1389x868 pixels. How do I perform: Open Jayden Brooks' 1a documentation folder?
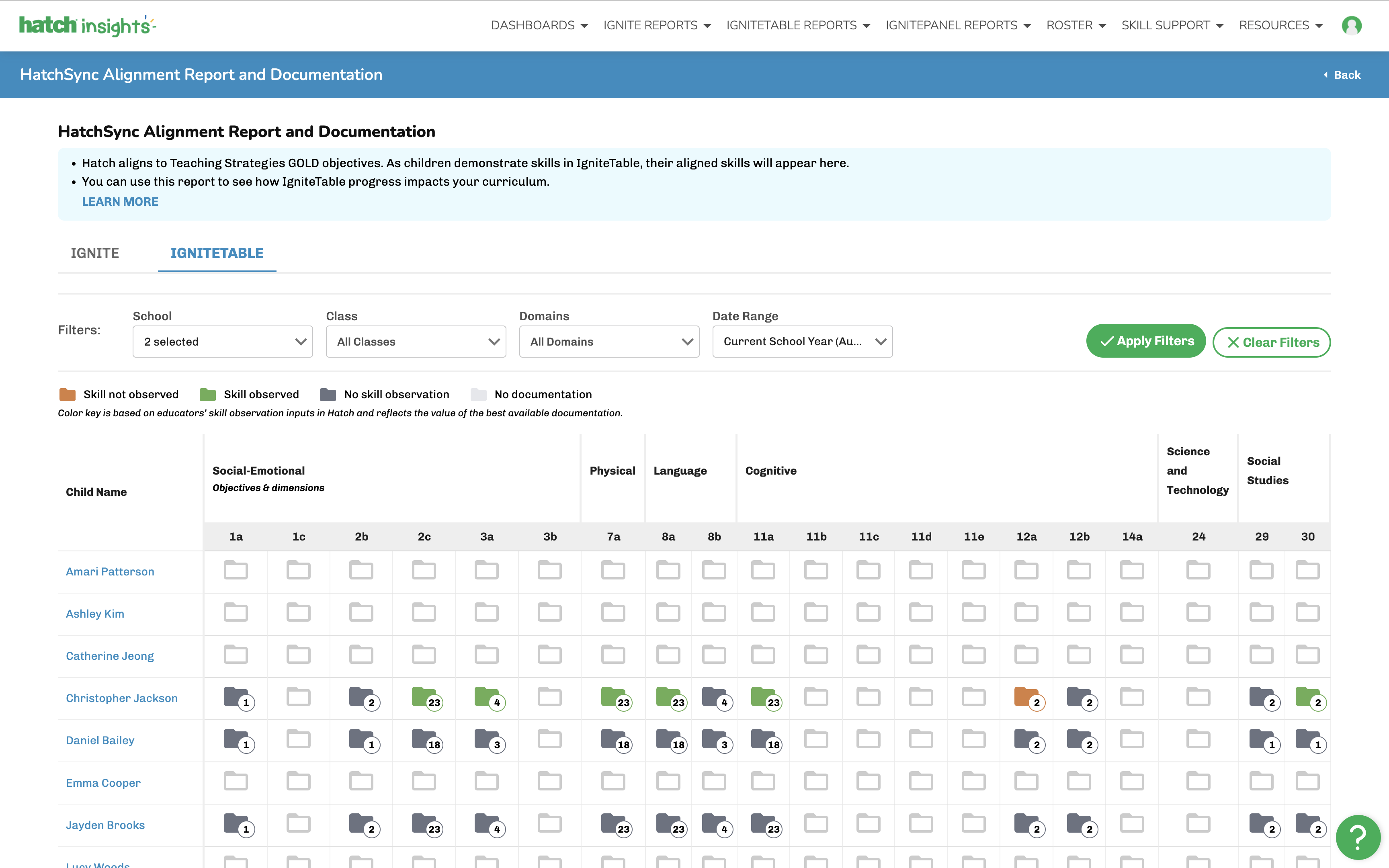point(236,823)
